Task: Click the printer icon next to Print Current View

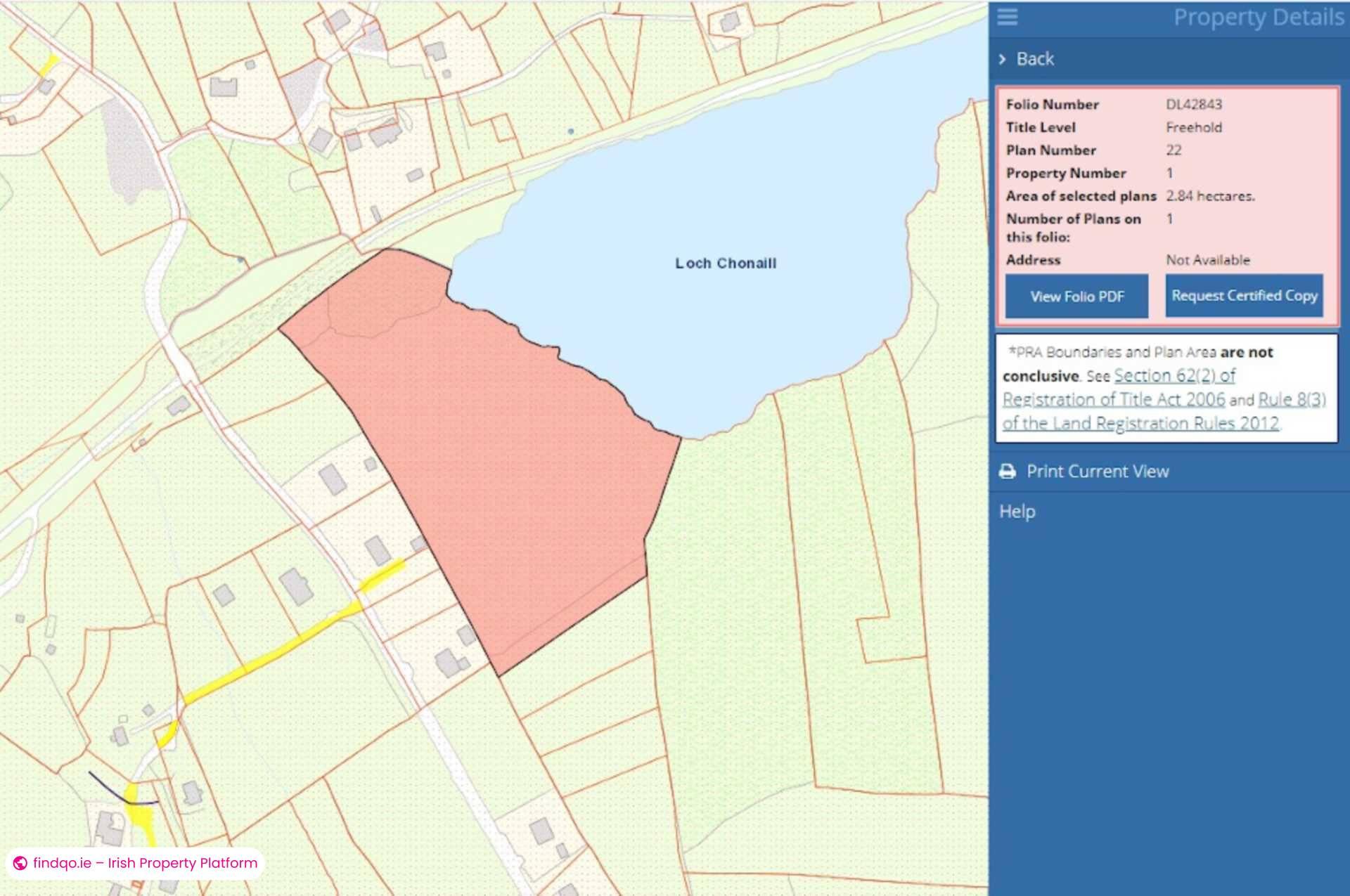Action: (x=1008, y=471)
